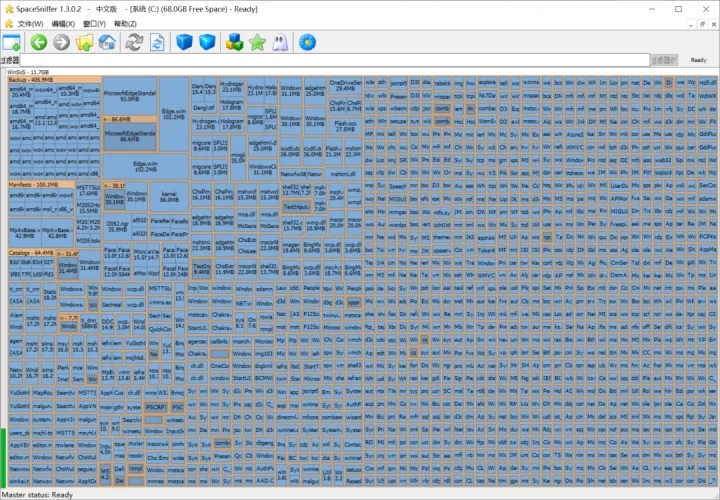Screen dimensions: 720x500
Task: Select the AzureS block
Action: coord(575,135)
